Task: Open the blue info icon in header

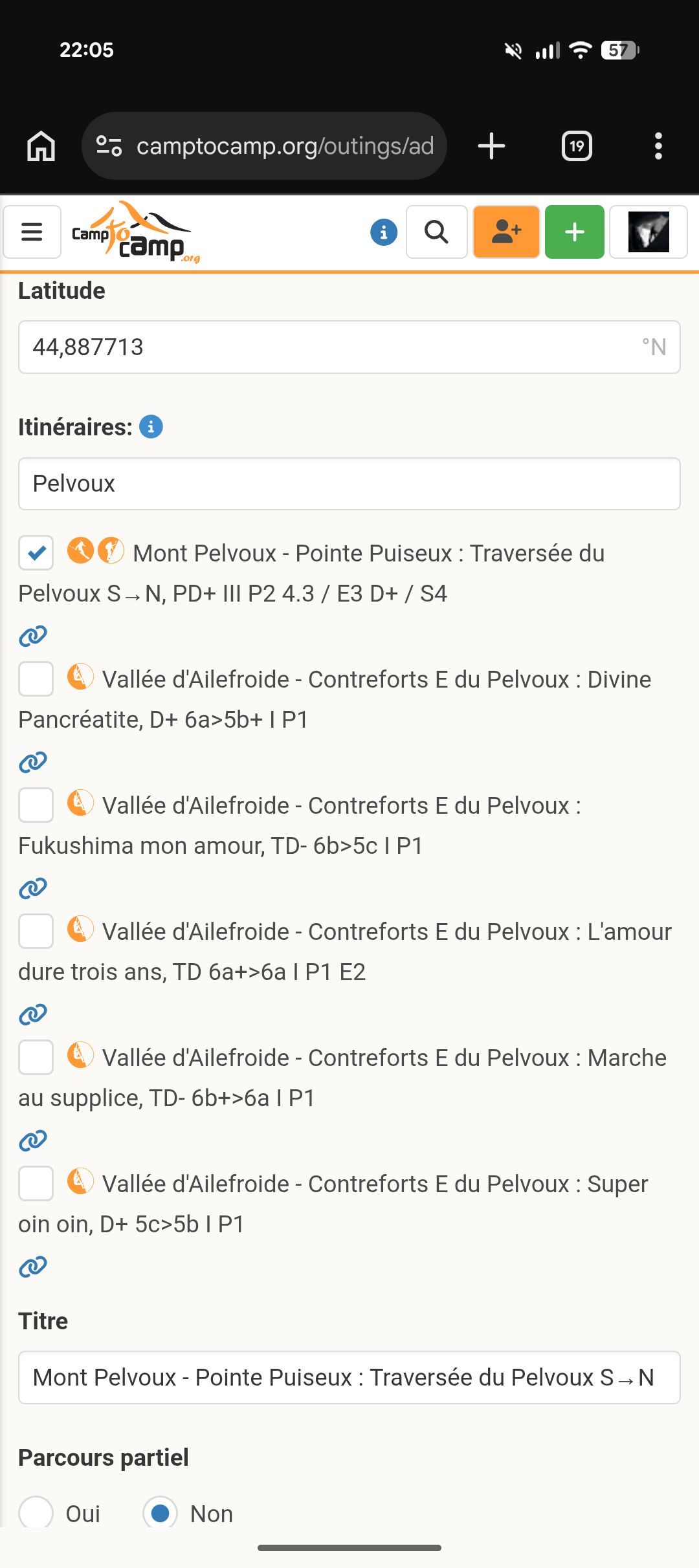Action: (x=384, y=232)
